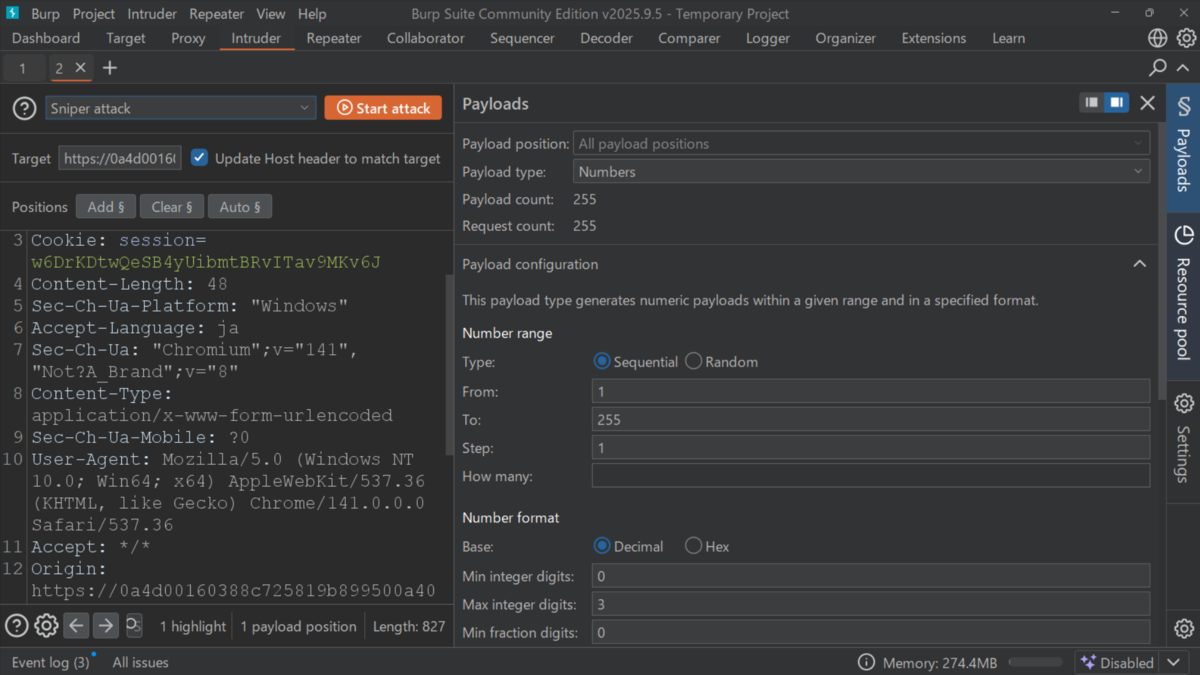Switch to the Decoder tab
The height and width of the screenshot is (675, 1200).
606,38
